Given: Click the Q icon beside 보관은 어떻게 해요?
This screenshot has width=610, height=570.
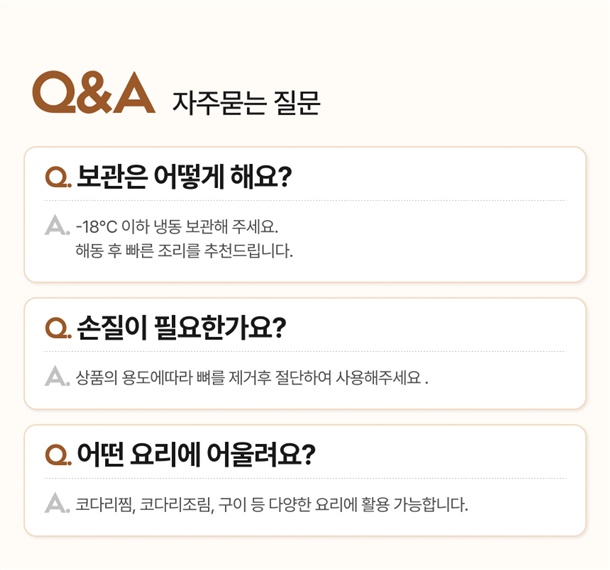Looking at the screenshot, I should pos(58,177).
